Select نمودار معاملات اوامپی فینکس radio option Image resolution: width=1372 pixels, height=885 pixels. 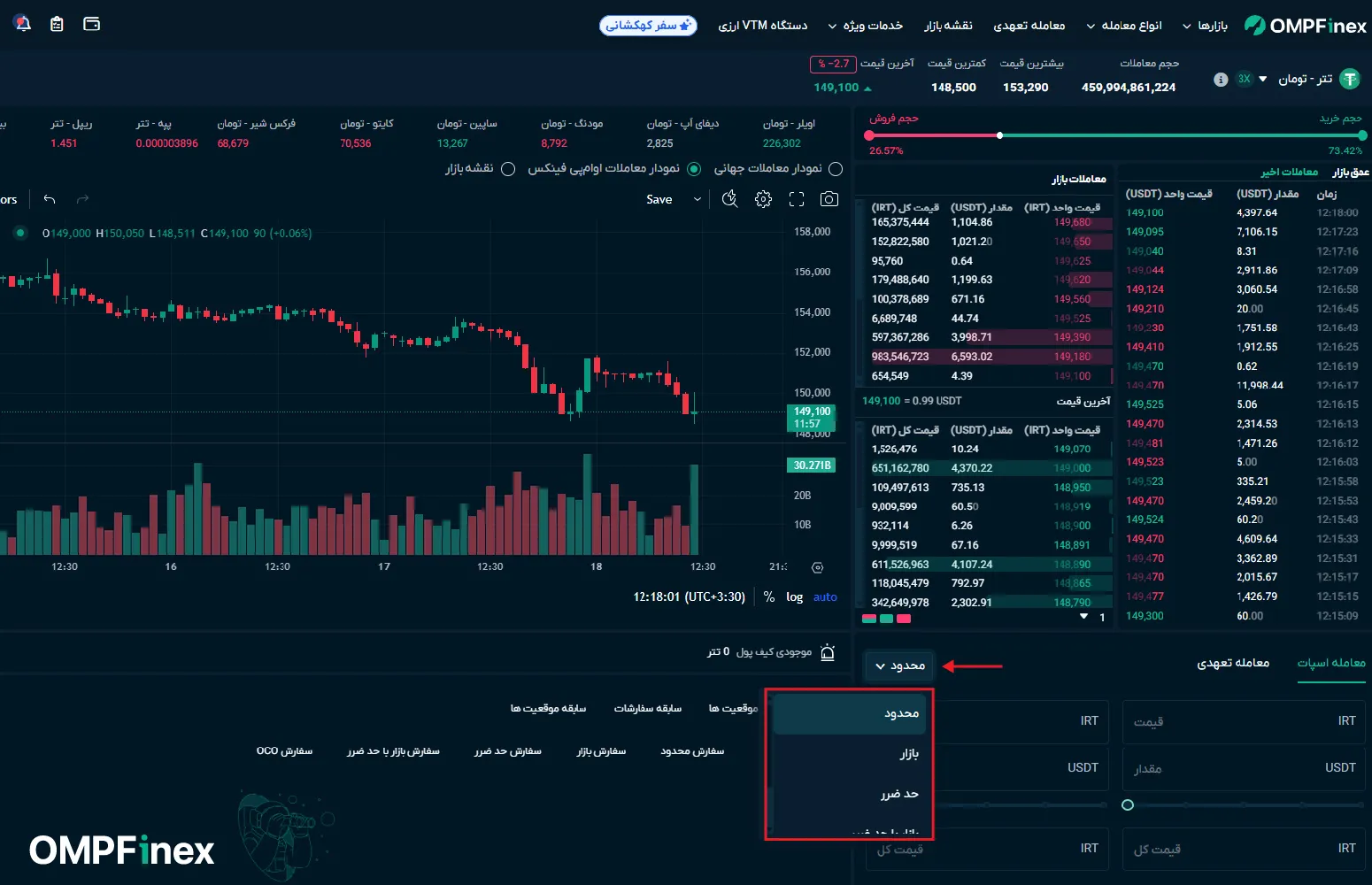pyautogui.click(x=694, y=168)
